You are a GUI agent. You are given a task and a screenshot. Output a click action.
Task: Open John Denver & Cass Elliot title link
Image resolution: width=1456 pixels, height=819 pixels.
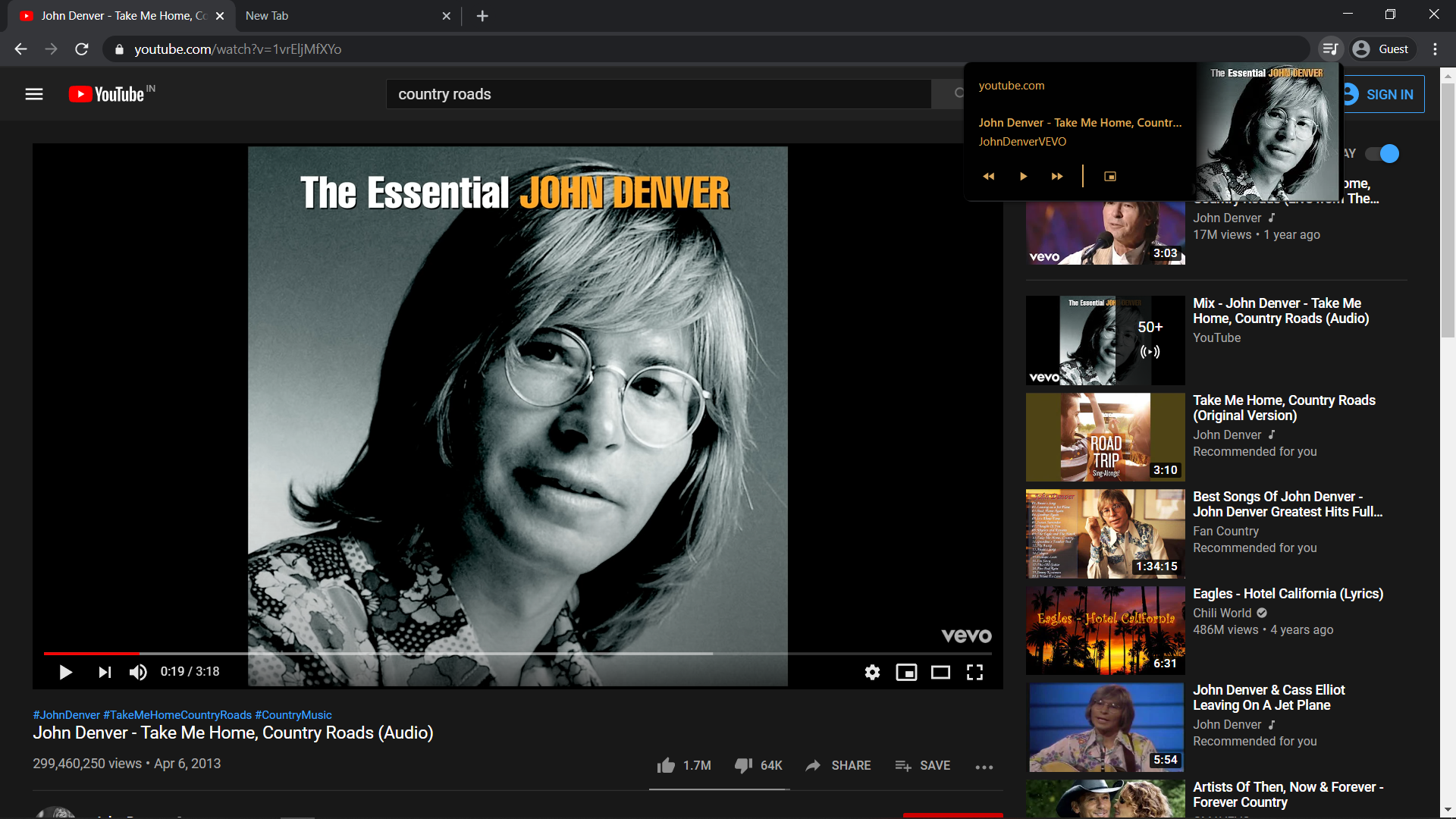[x=1269, y=698]
